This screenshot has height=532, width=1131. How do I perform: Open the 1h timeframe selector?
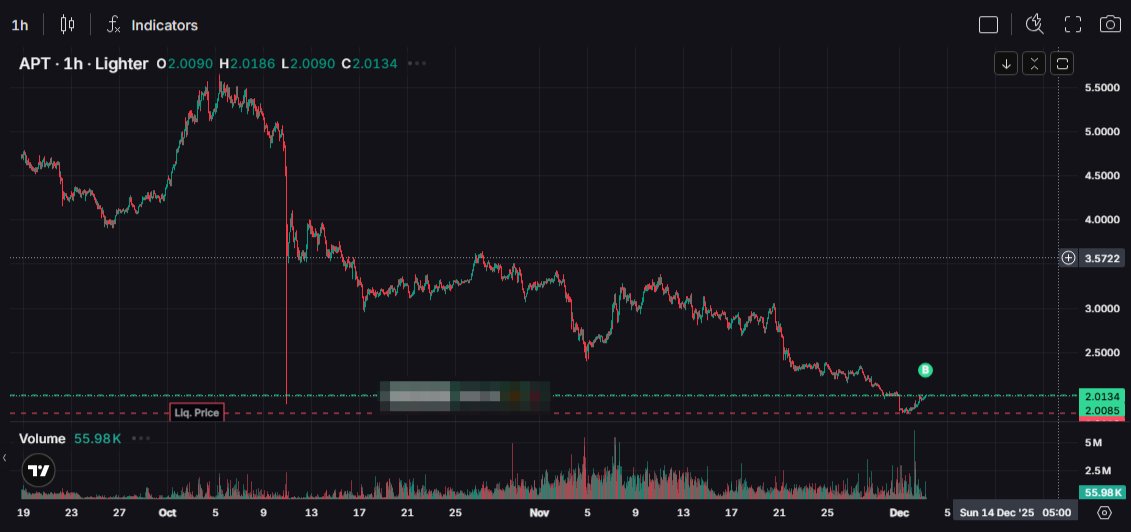click(x=20, y=25)
